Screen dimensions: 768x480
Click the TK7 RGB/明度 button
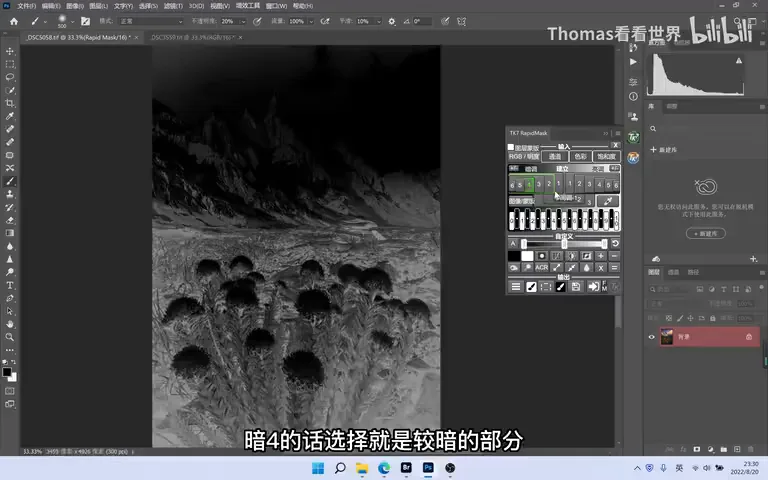(x=524, y=157)
